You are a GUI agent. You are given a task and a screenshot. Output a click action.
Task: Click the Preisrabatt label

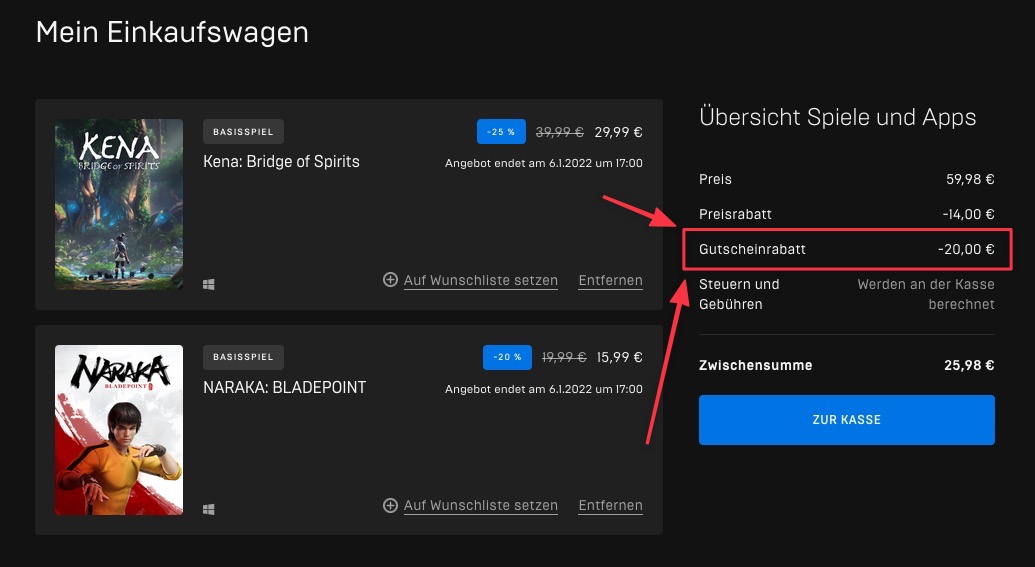[x=735, y=214]
